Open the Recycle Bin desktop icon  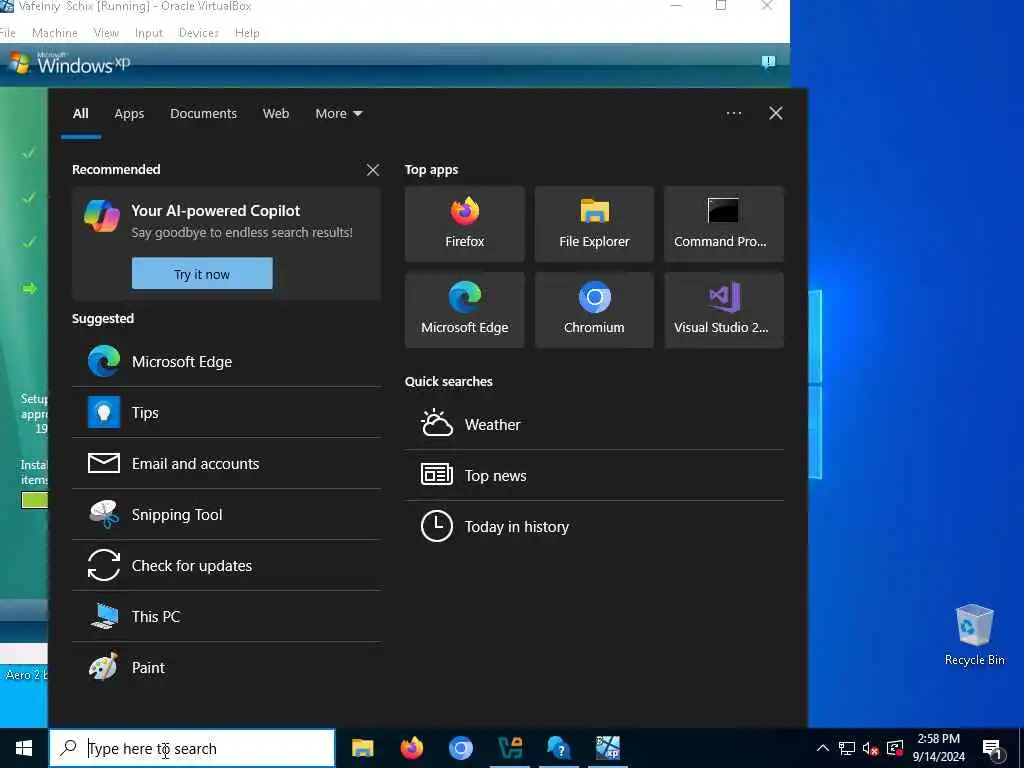pos(974,635)
